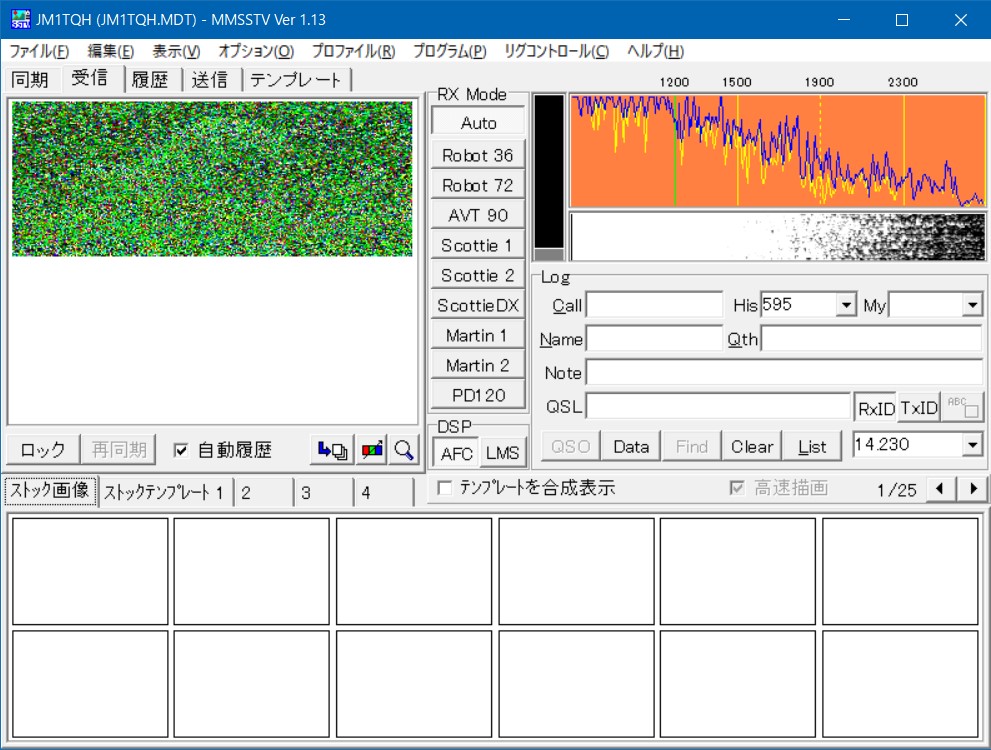Click the first empty stock image slot
The height and width of the screenshot is (750, 991).
90,571
